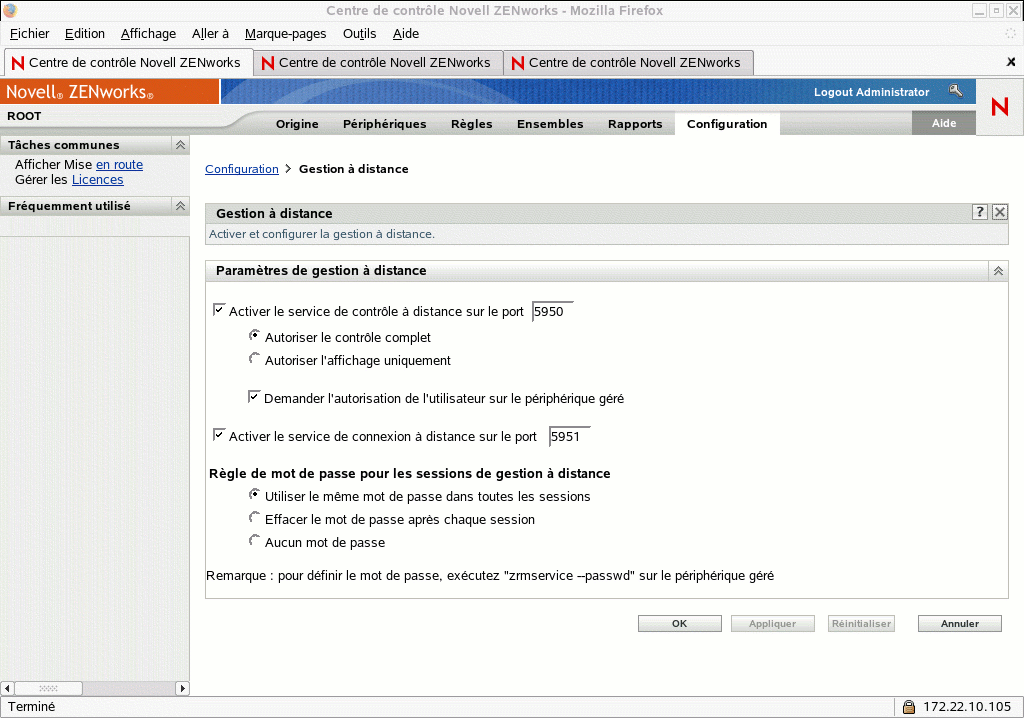Switch to the second browser tab
Screen dimensions: 1024x718
tap(378, 63)
